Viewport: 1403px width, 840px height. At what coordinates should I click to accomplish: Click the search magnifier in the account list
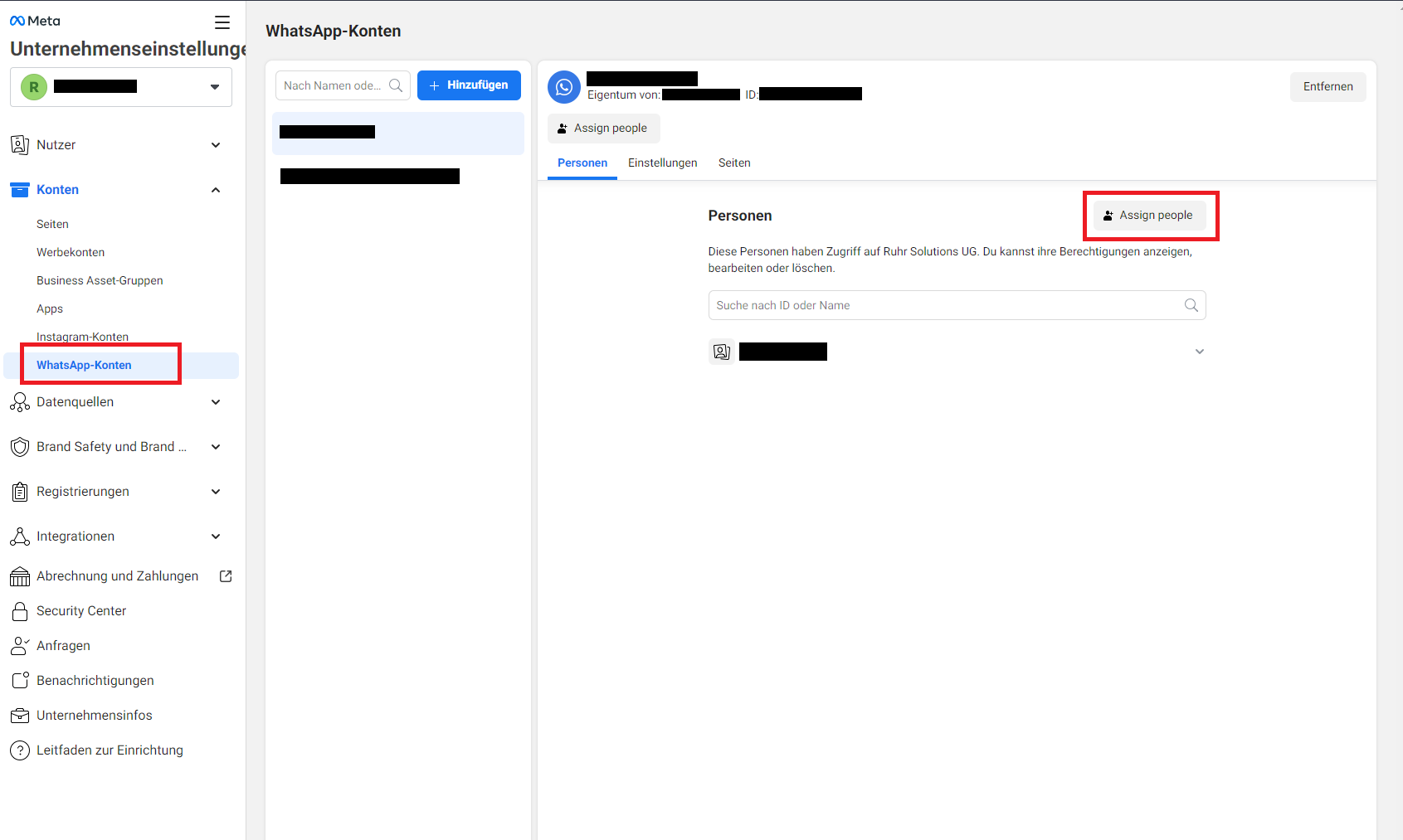(x=396, y=85)
